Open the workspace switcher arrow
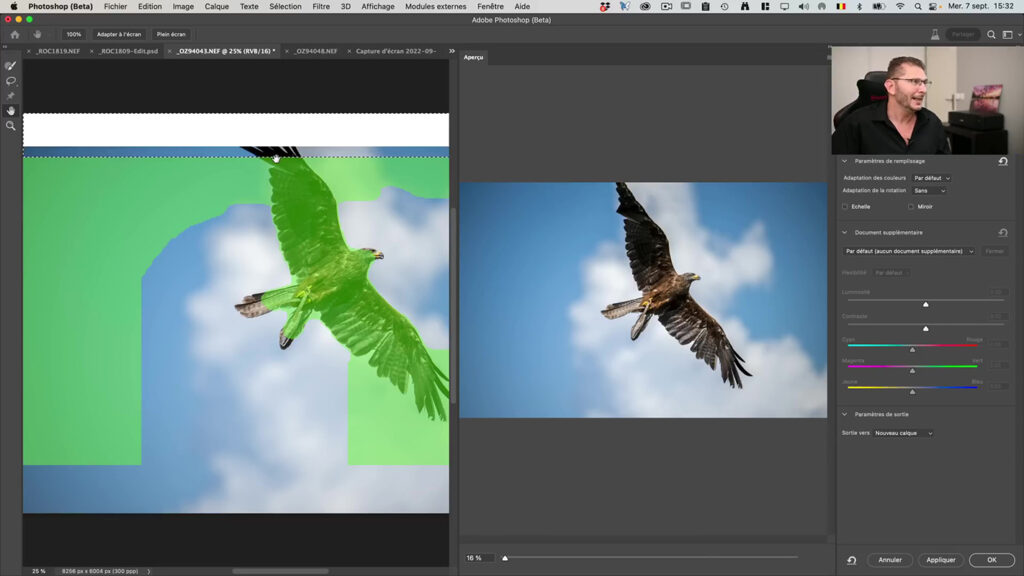The image size is (1024, 576). click(1019, 35)
